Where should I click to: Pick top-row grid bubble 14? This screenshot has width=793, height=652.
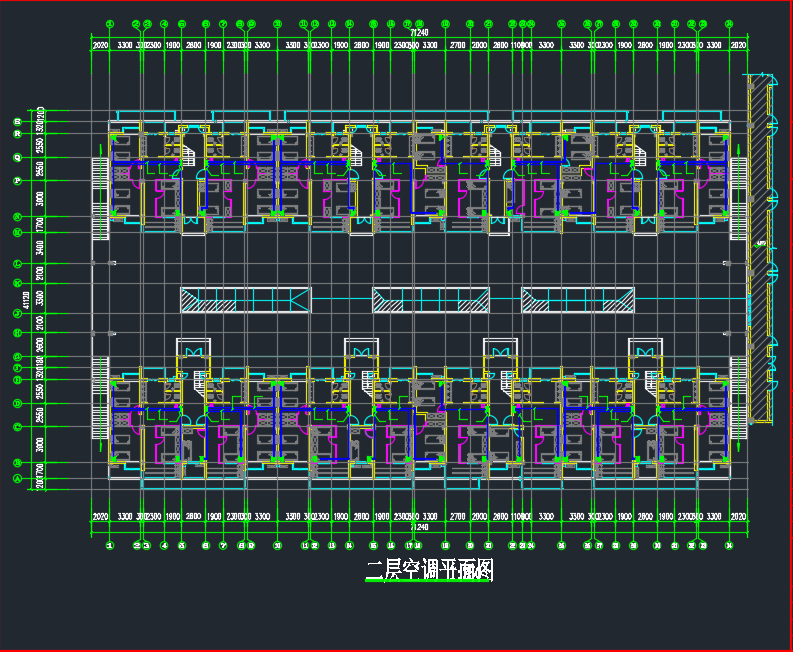pos(349,24)
